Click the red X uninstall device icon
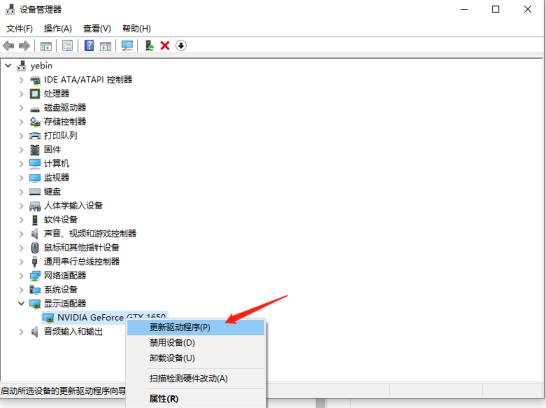 [165, 46]
